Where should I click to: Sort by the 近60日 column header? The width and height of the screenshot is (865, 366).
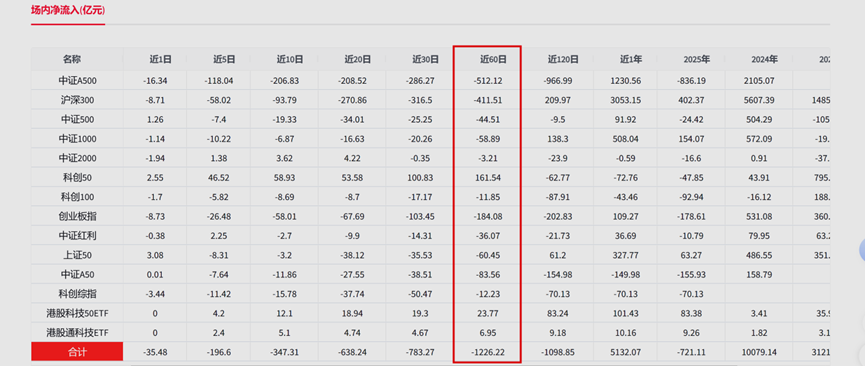[493, 59]
